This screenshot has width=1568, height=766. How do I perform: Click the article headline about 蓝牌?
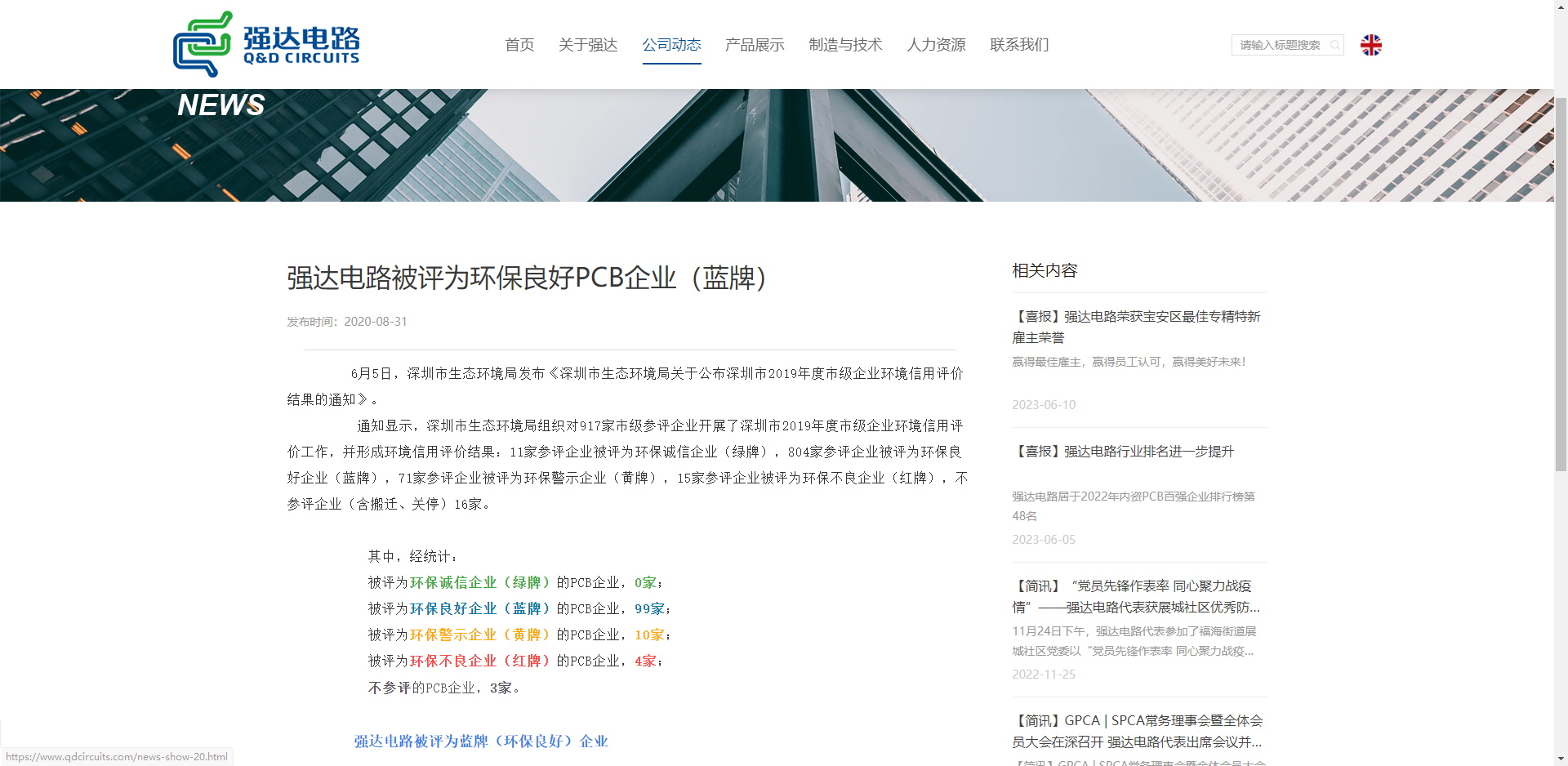click(526, 278)
